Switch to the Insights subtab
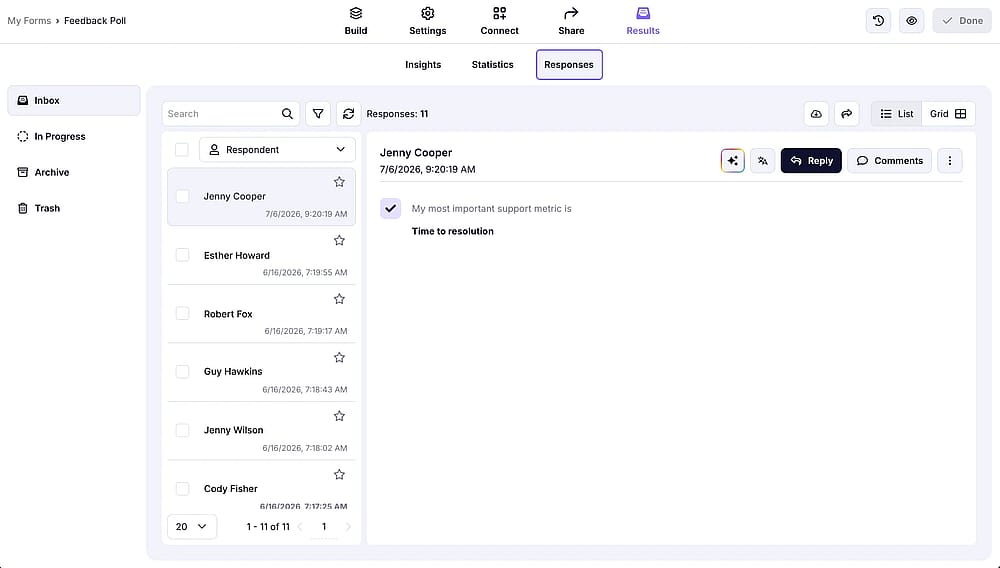The width and height of the screenshot is (1000, 568). click(x=423, y=64)
